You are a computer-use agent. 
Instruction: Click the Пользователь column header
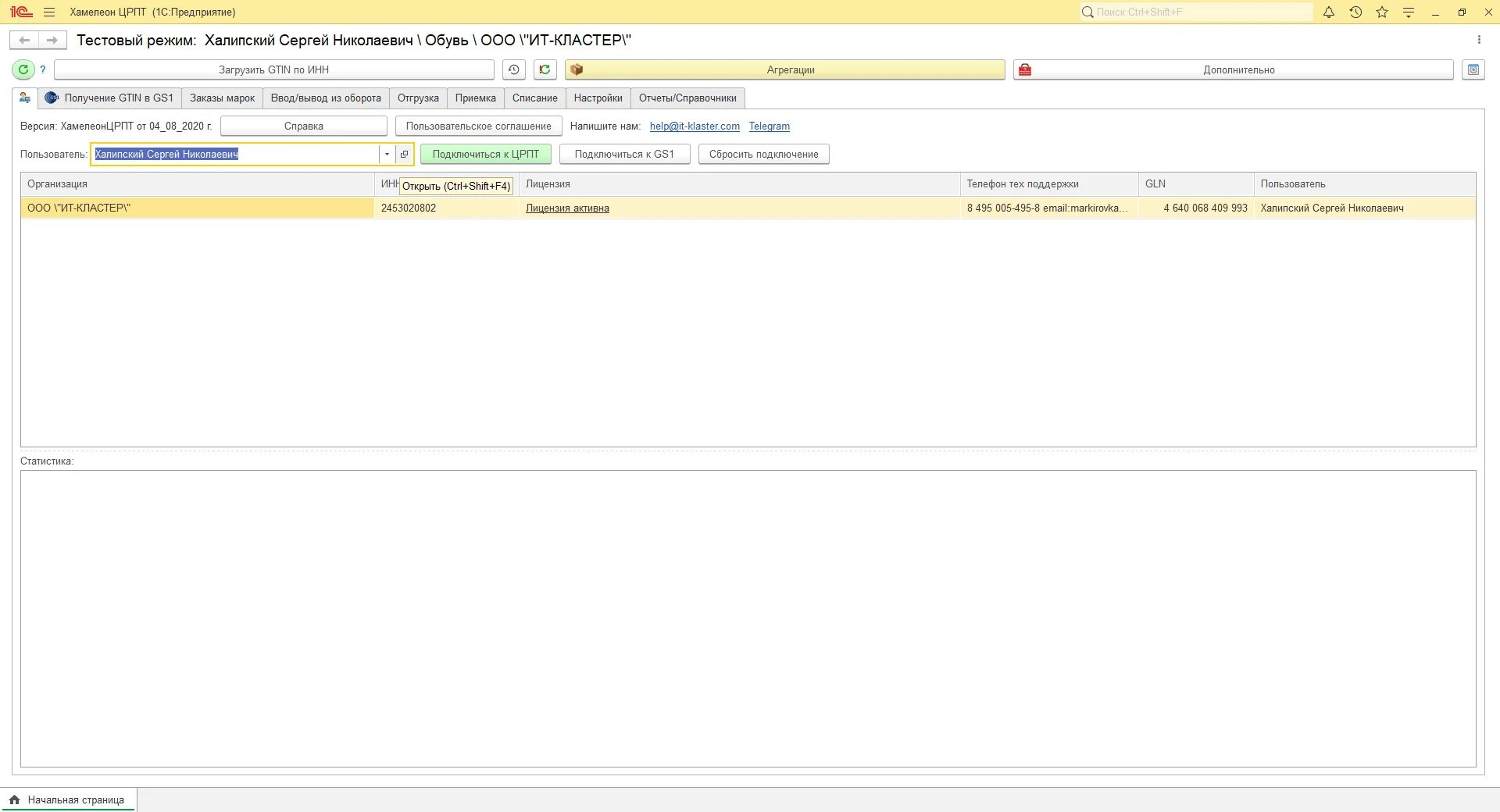pos(1365,184)
